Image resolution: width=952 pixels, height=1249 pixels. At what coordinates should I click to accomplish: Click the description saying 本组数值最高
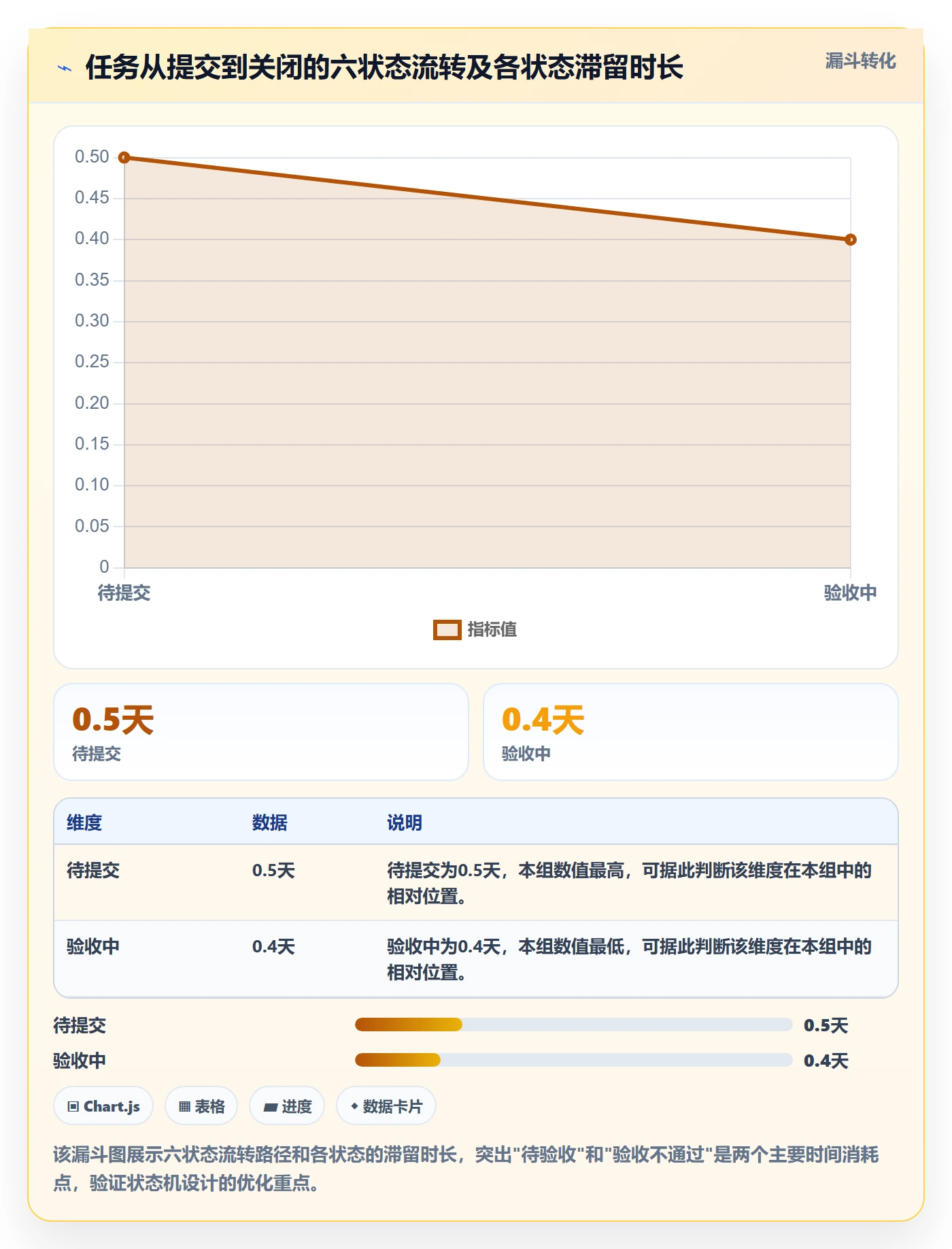[x=630, y=883]
